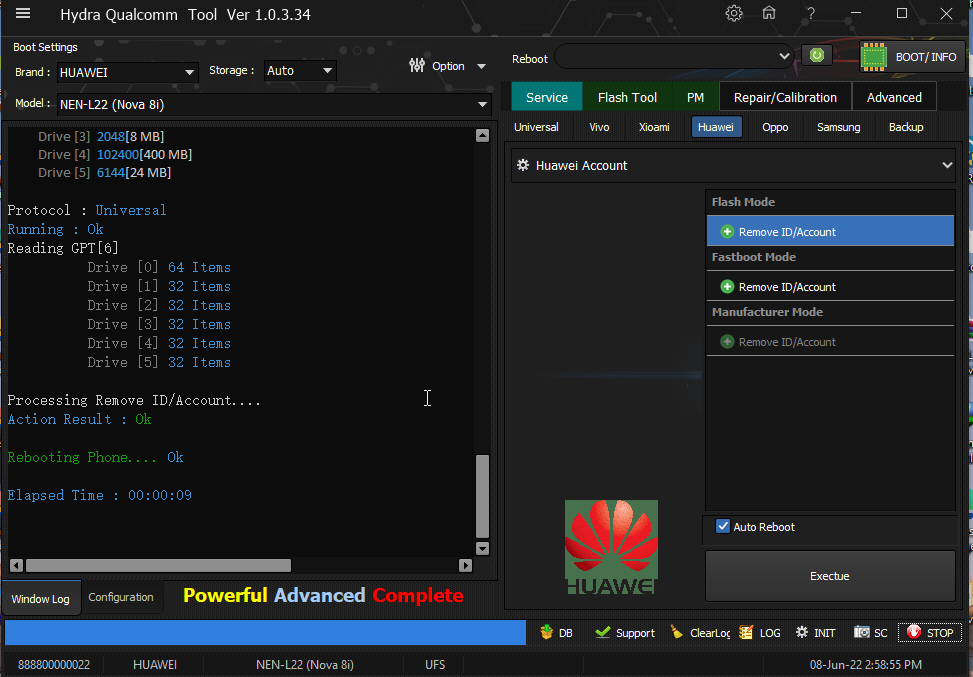Select Flash Mode Remove ID/Account
Image resolution: width=973 pixels, height=677 pixels.
pos(830,231)
